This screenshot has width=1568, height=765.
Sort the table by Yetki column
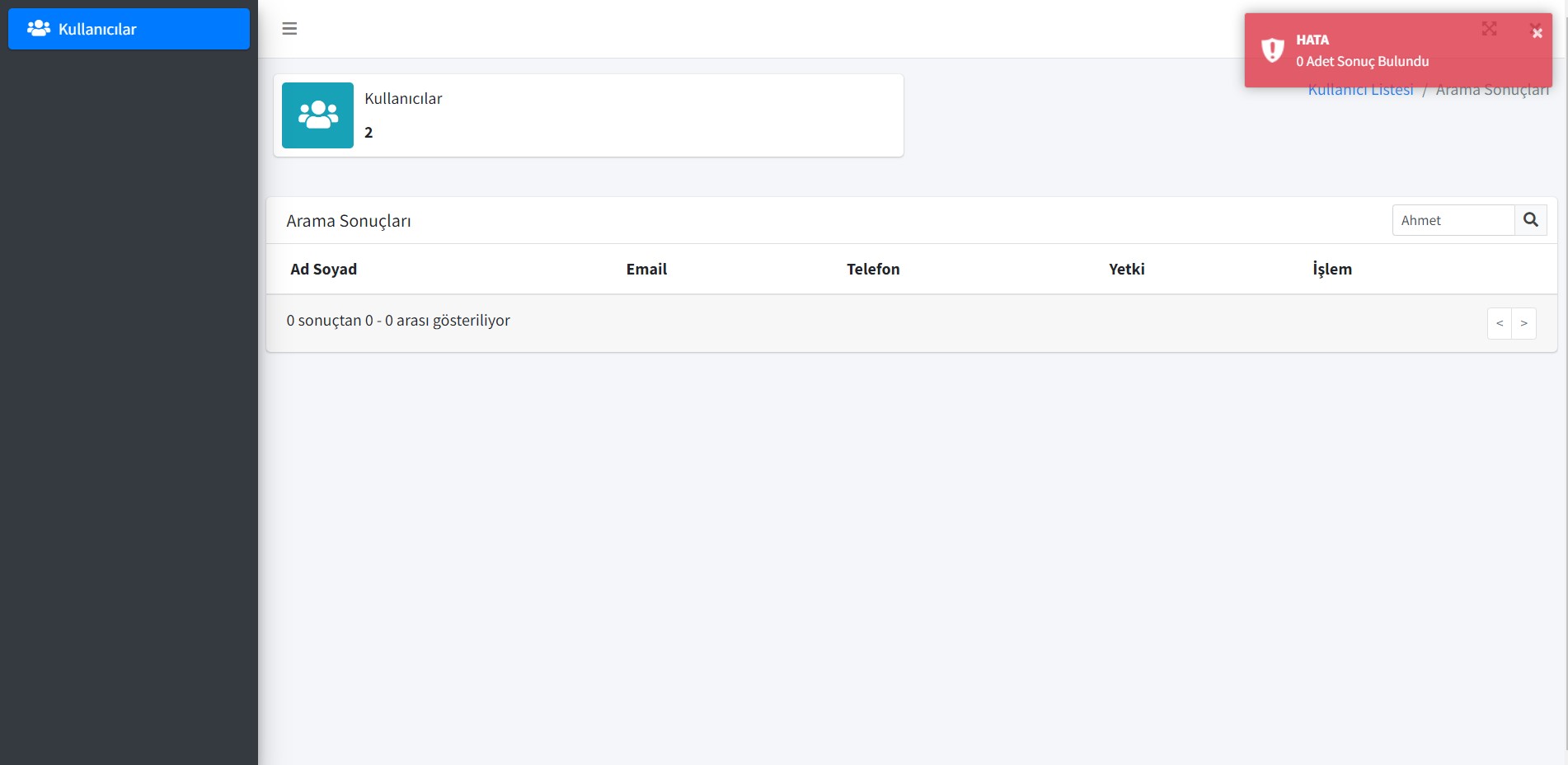point(1126,269)
